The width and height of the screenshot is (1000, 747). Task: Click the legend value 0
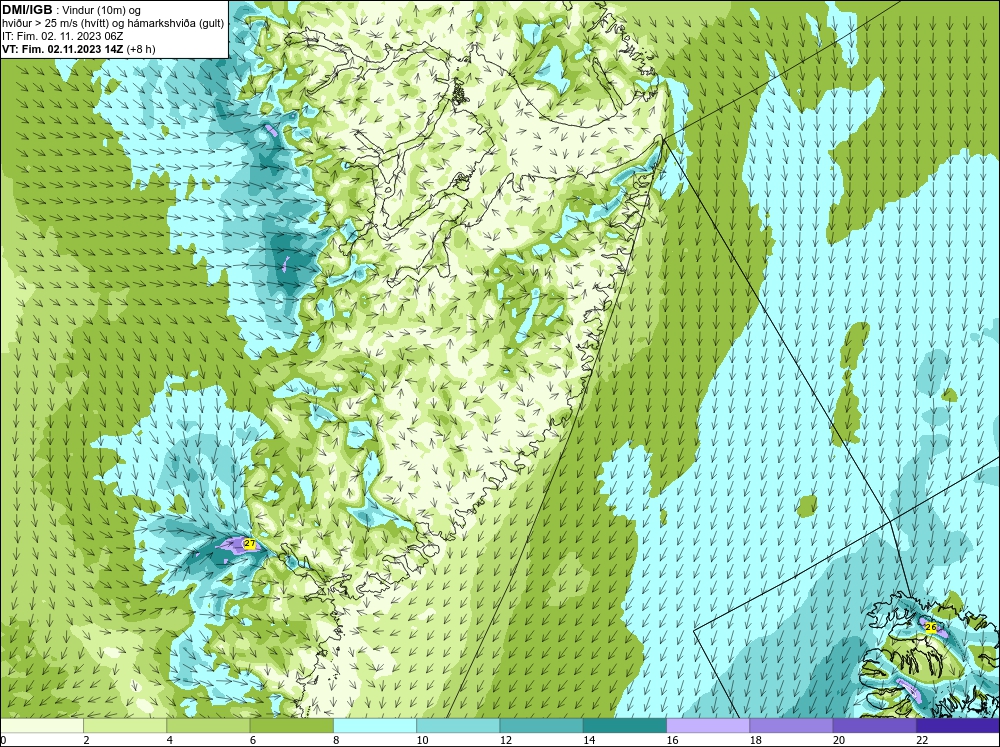coord(3,740)
